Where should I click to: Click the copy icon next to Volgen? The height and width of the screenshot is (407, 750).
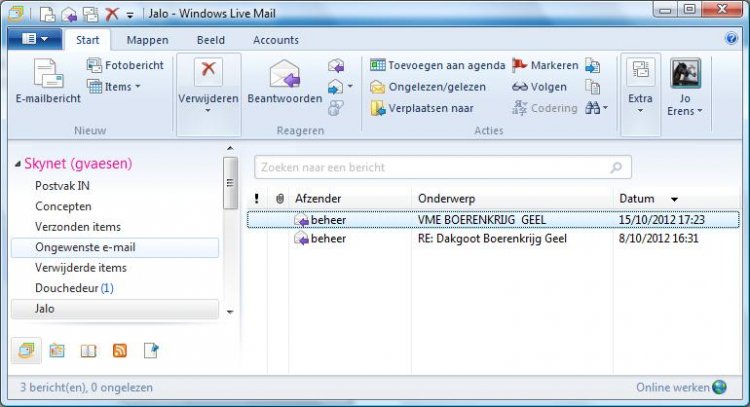click(x=593, y=87)
